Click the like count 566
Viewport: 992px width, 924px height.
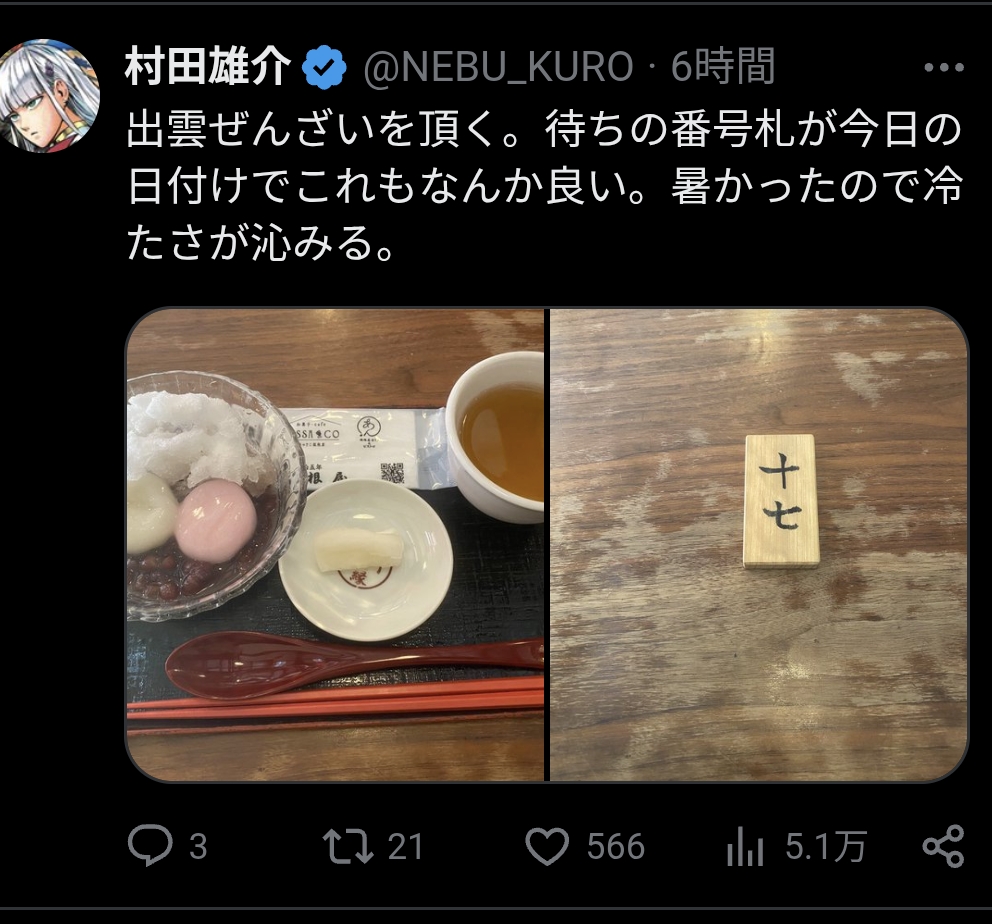(616, 847)
